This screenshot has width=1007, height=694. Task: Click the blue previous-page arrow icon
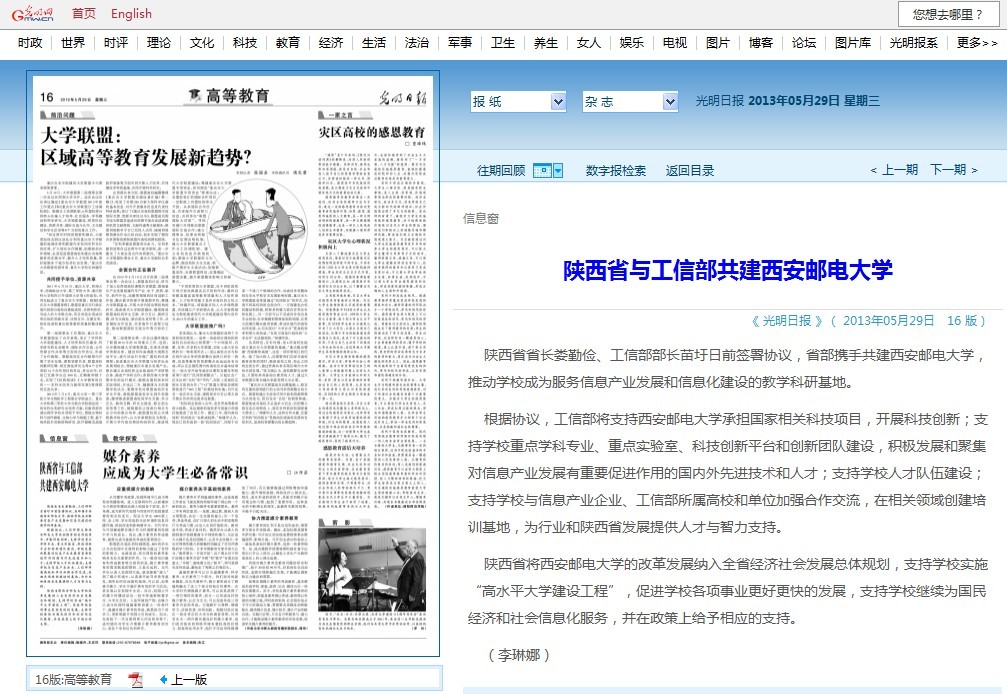click(x=163, y=680)
